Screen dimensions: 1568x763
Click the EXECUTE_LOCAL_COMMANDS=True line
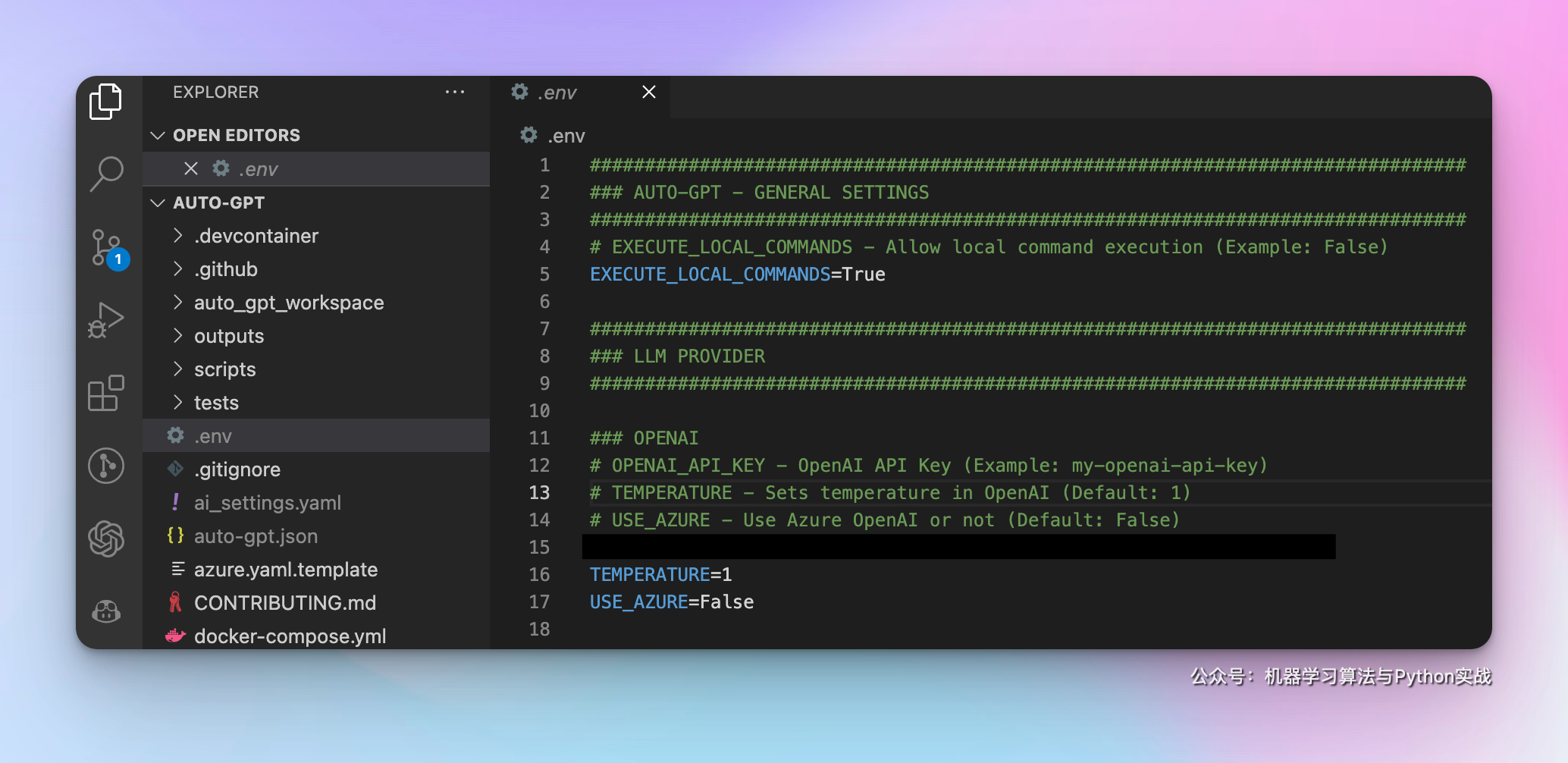pyautogui.click(x=738, y=274)
